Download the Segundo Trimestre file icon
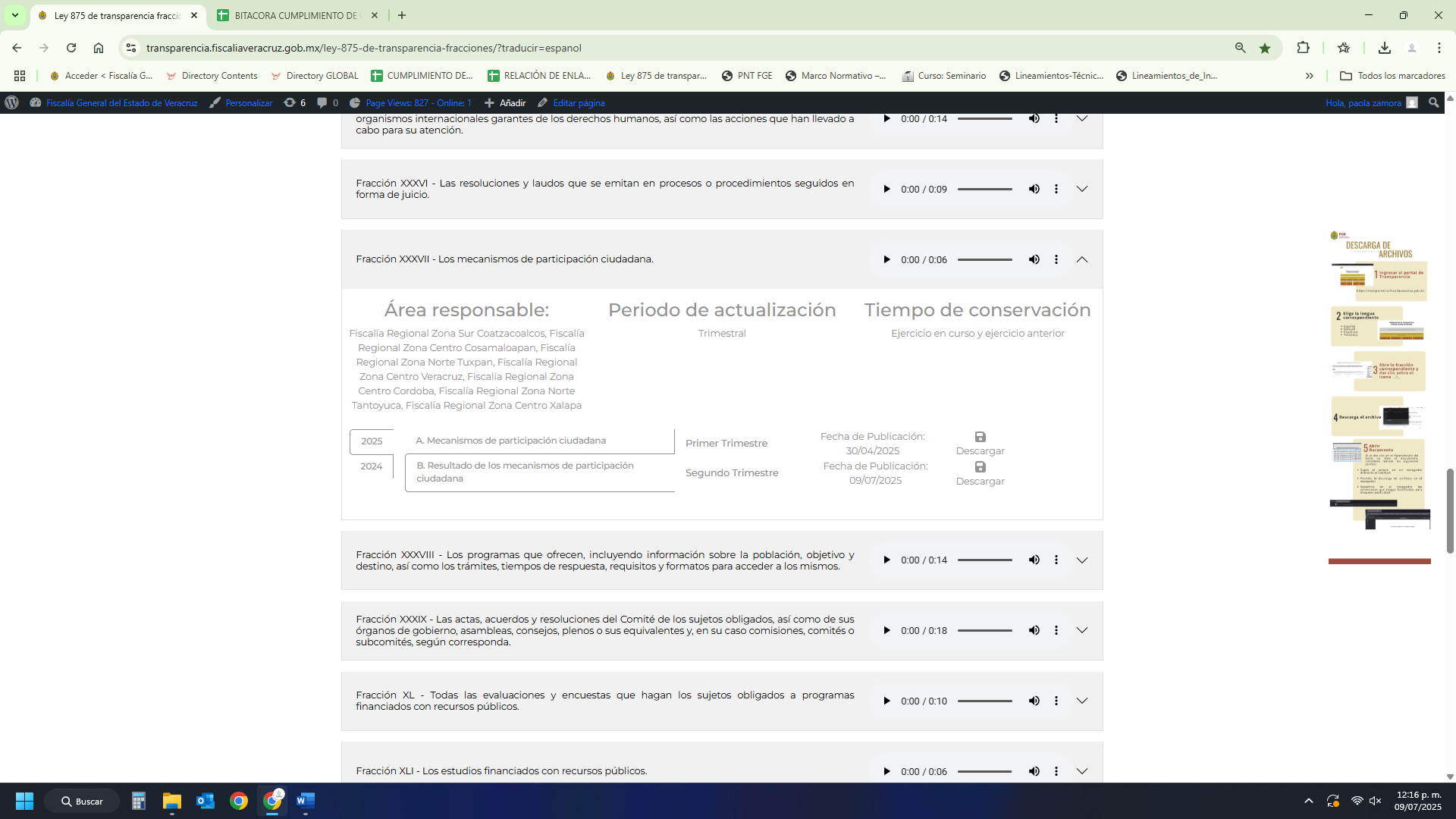The width and height of the screenshot is (1456, 819). click(980, 467)
